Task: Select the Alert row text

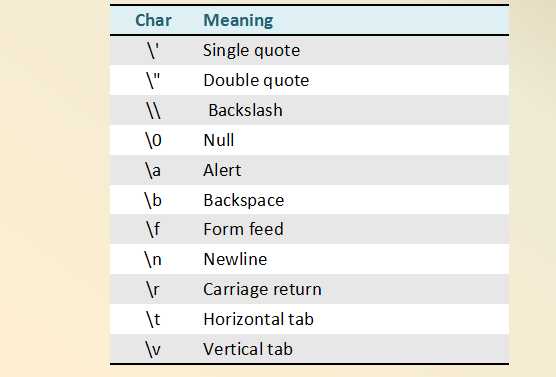Action: tap(222, 170)
